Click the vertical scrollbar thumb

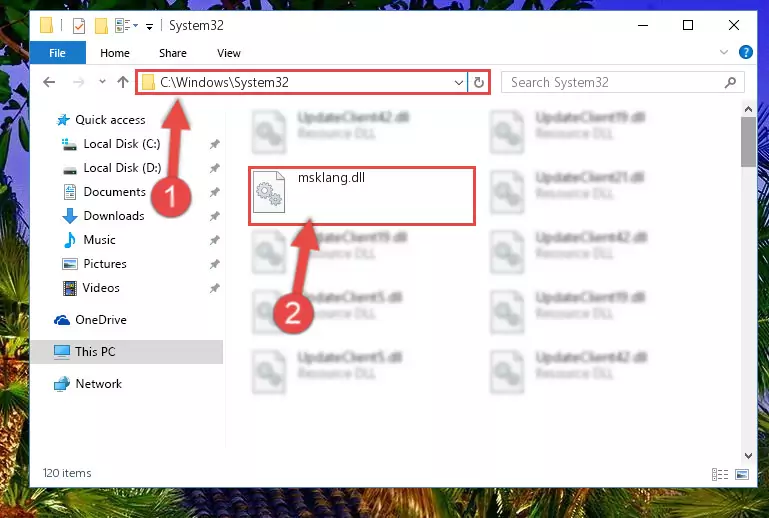pos(748,142)
